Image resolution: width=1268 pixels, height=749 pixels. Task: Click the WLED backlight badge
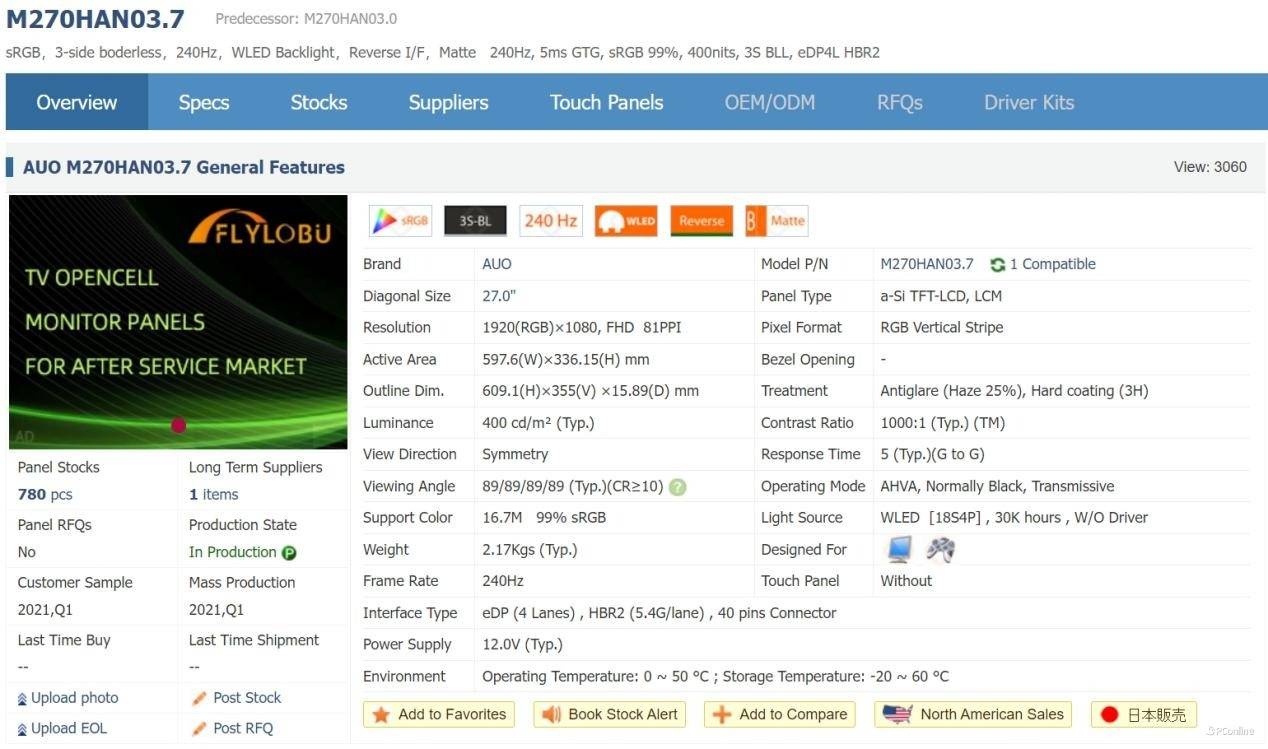tap(626, 221)
